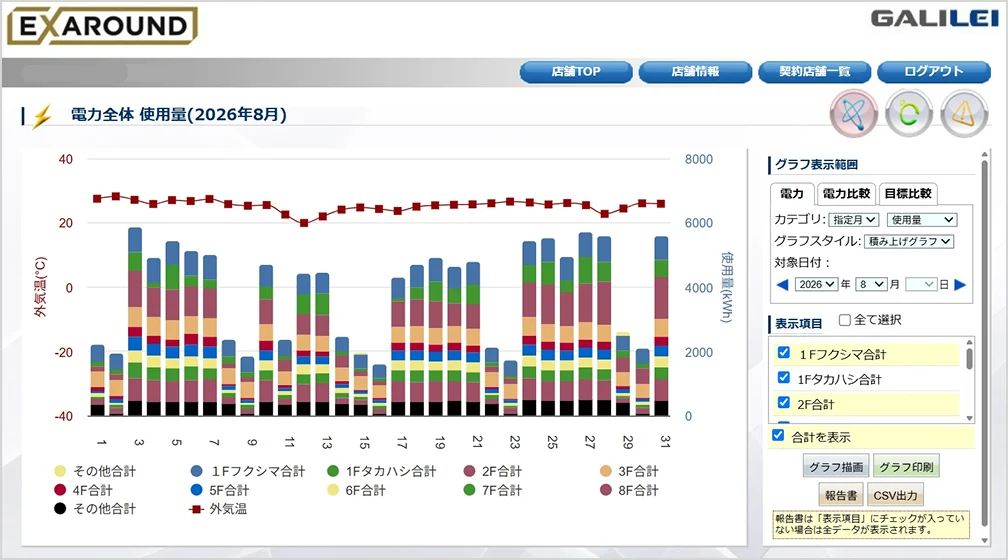Go to next month with right arrow
Viewport: 1008px width, 560px height.
pyautogui.click(x=960, y=285)
